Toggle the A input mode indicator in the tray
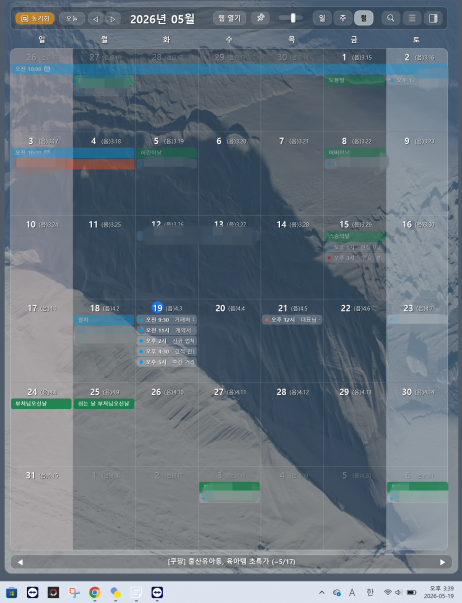This screenshot has width=462, height=603. pyautogui.click(x=352, y=593)
